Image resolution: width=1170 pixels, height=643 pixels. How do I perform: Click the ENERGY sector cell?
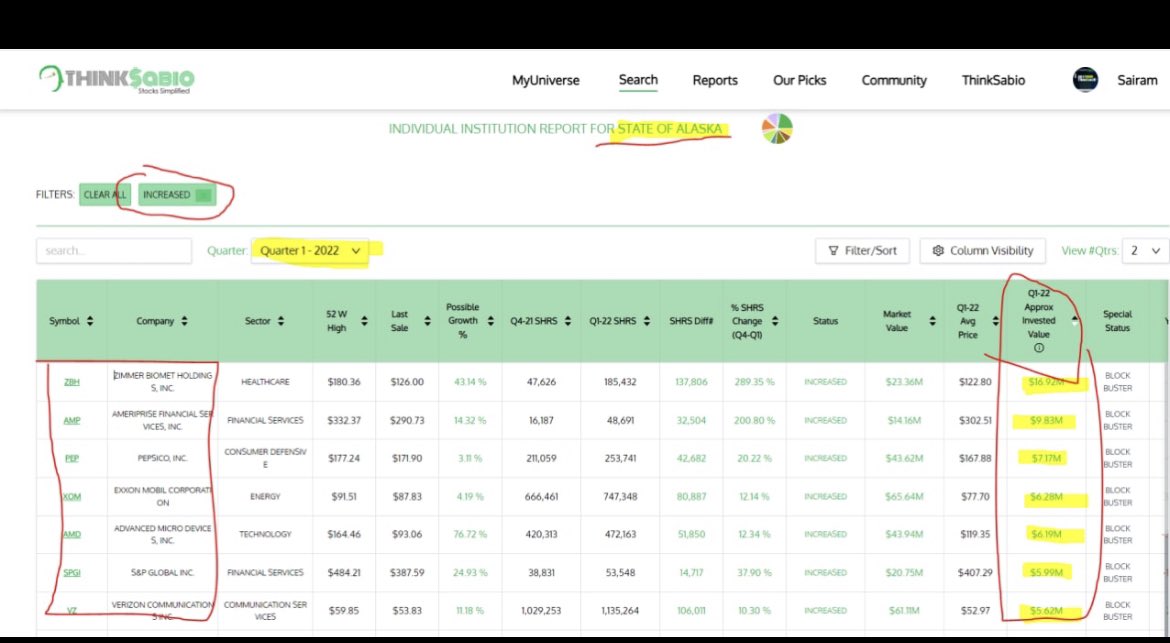tap(265, 497)
